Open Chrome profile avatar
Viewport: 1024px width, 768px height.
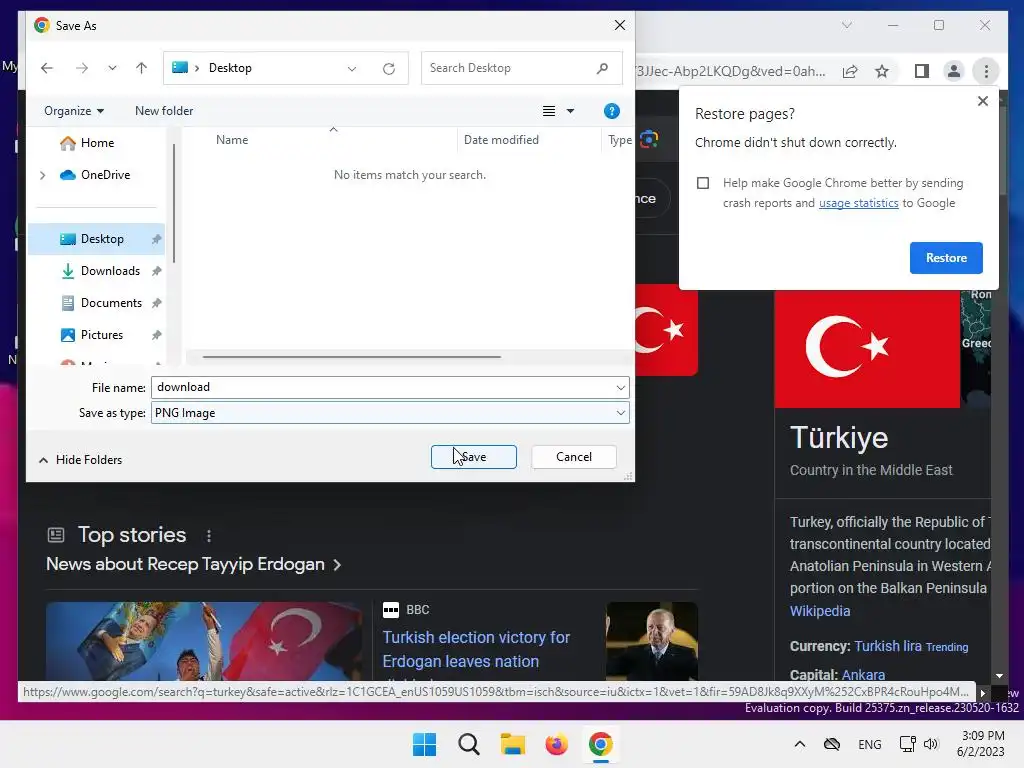click(953, 71)
